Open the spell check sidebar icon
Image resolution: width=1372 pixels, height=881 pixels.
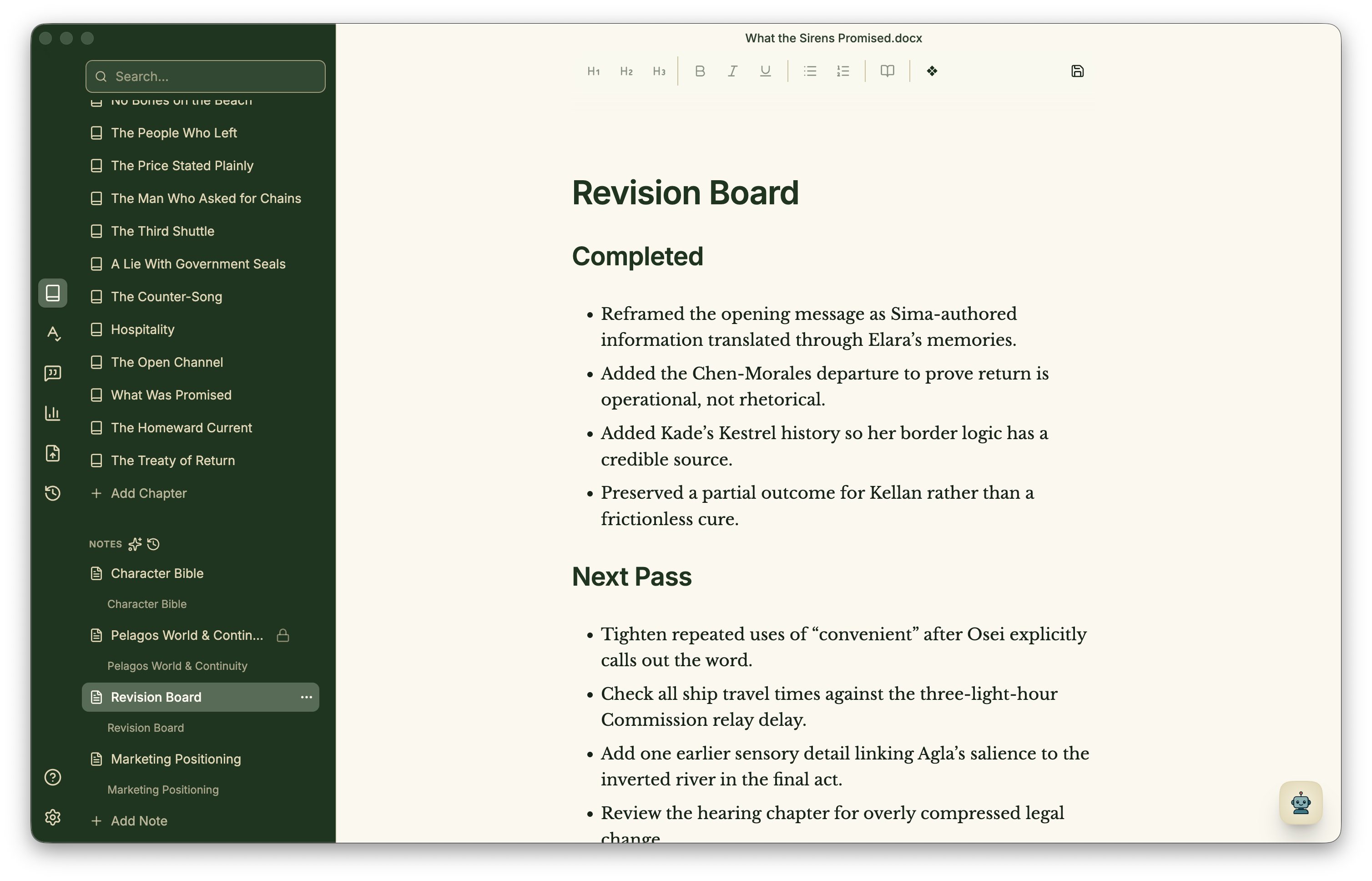point(53,333)
